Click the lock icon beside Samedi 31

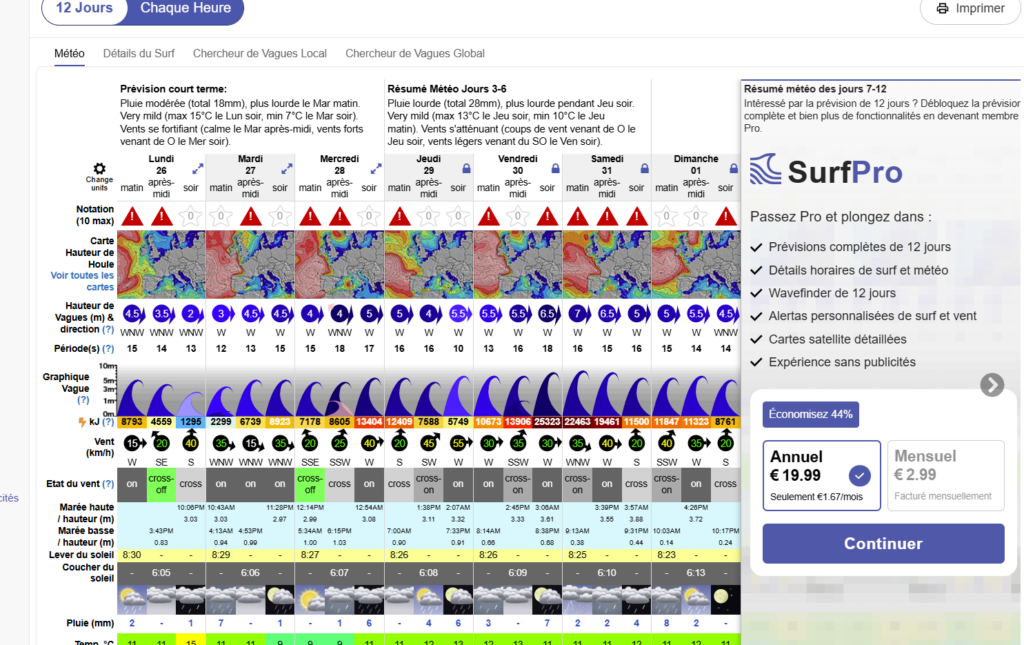(644, 170)
